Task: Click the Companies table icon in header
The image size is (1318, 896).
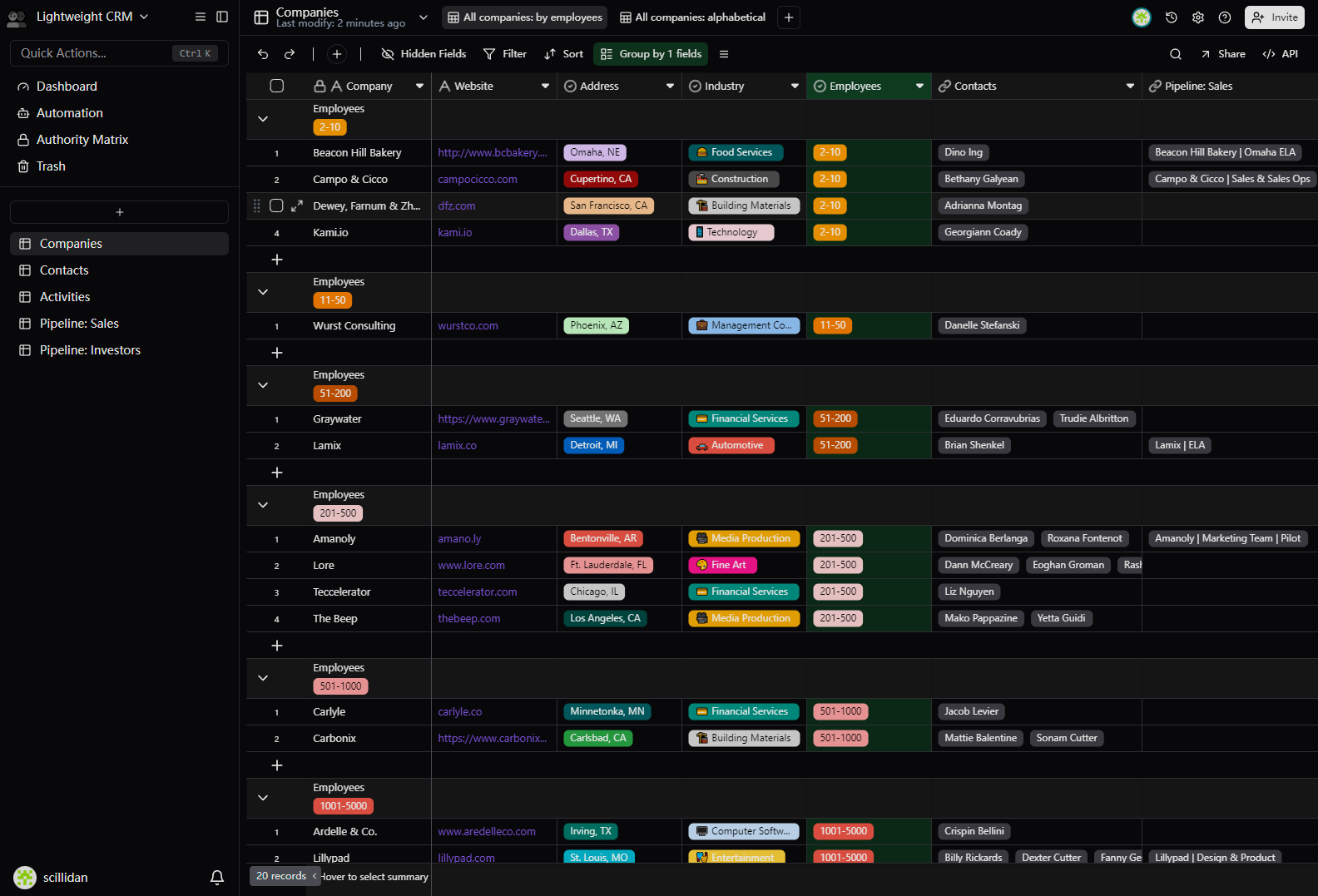Action: [x=261, y=17]
